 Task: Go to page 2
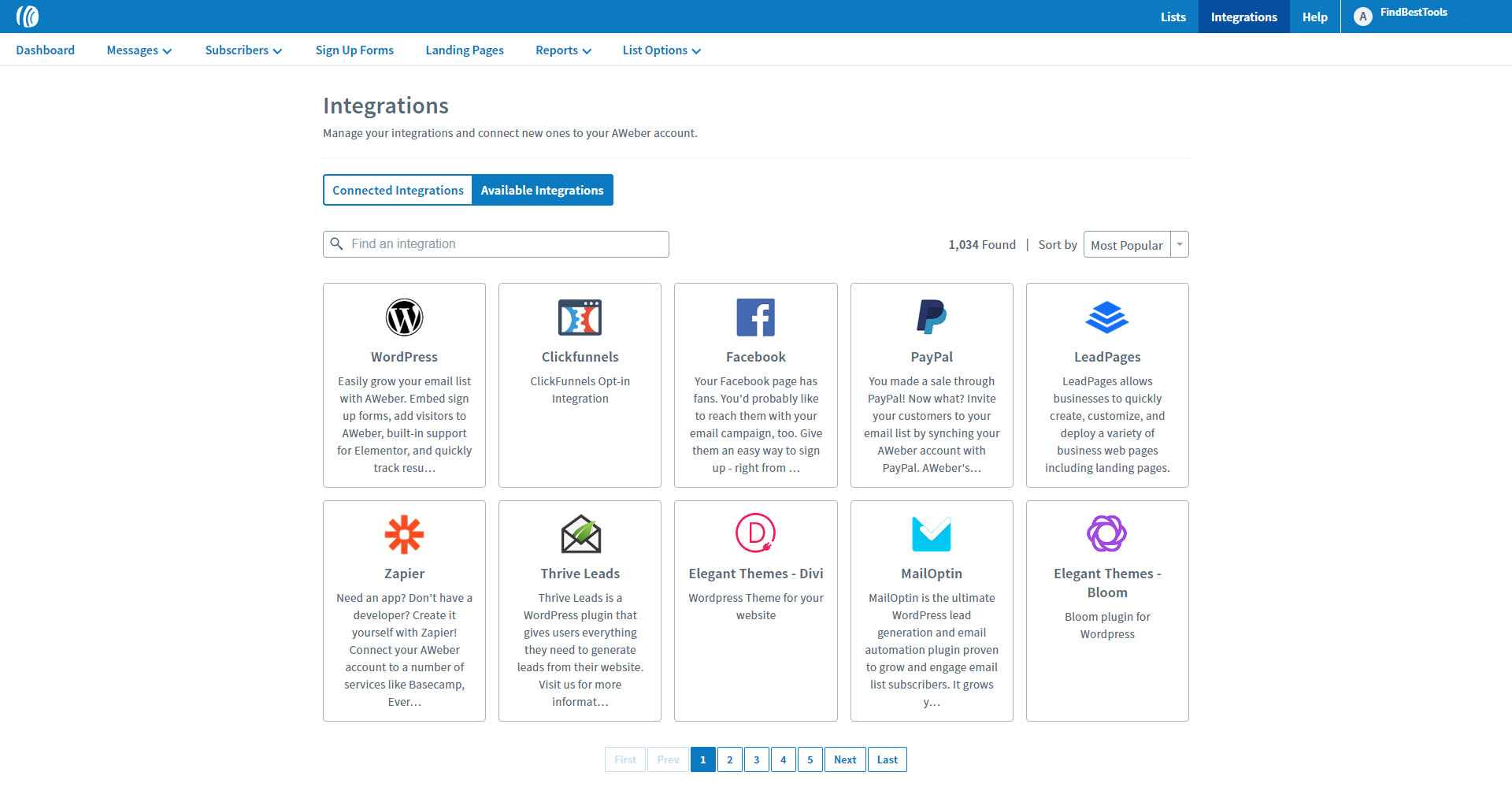tap(730, 759)
